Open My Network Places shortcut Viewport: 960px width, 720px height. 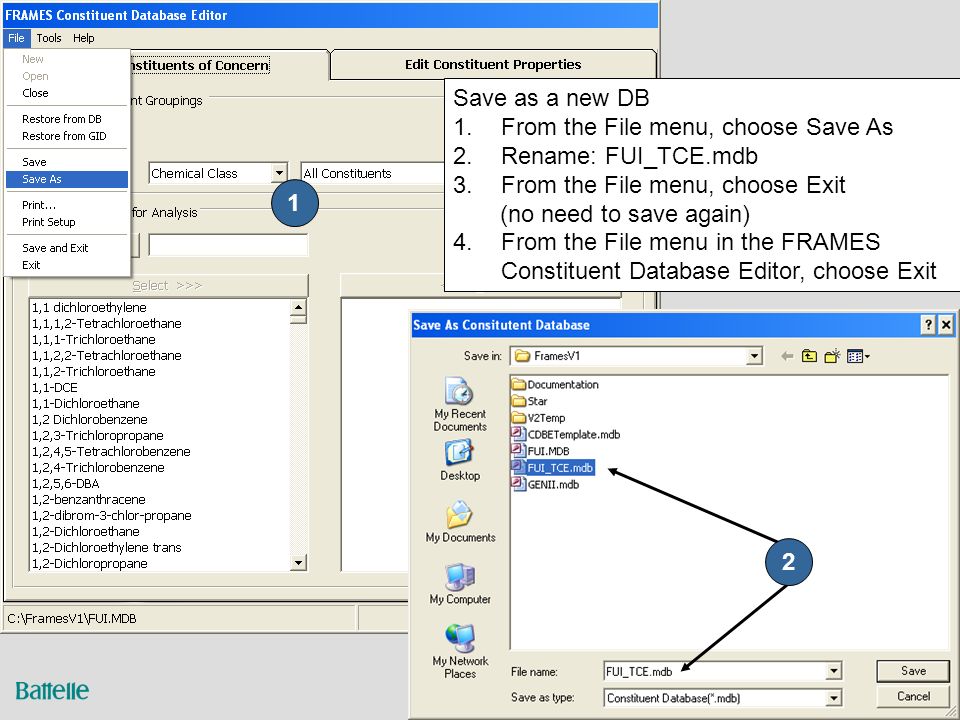click(460, 651)
